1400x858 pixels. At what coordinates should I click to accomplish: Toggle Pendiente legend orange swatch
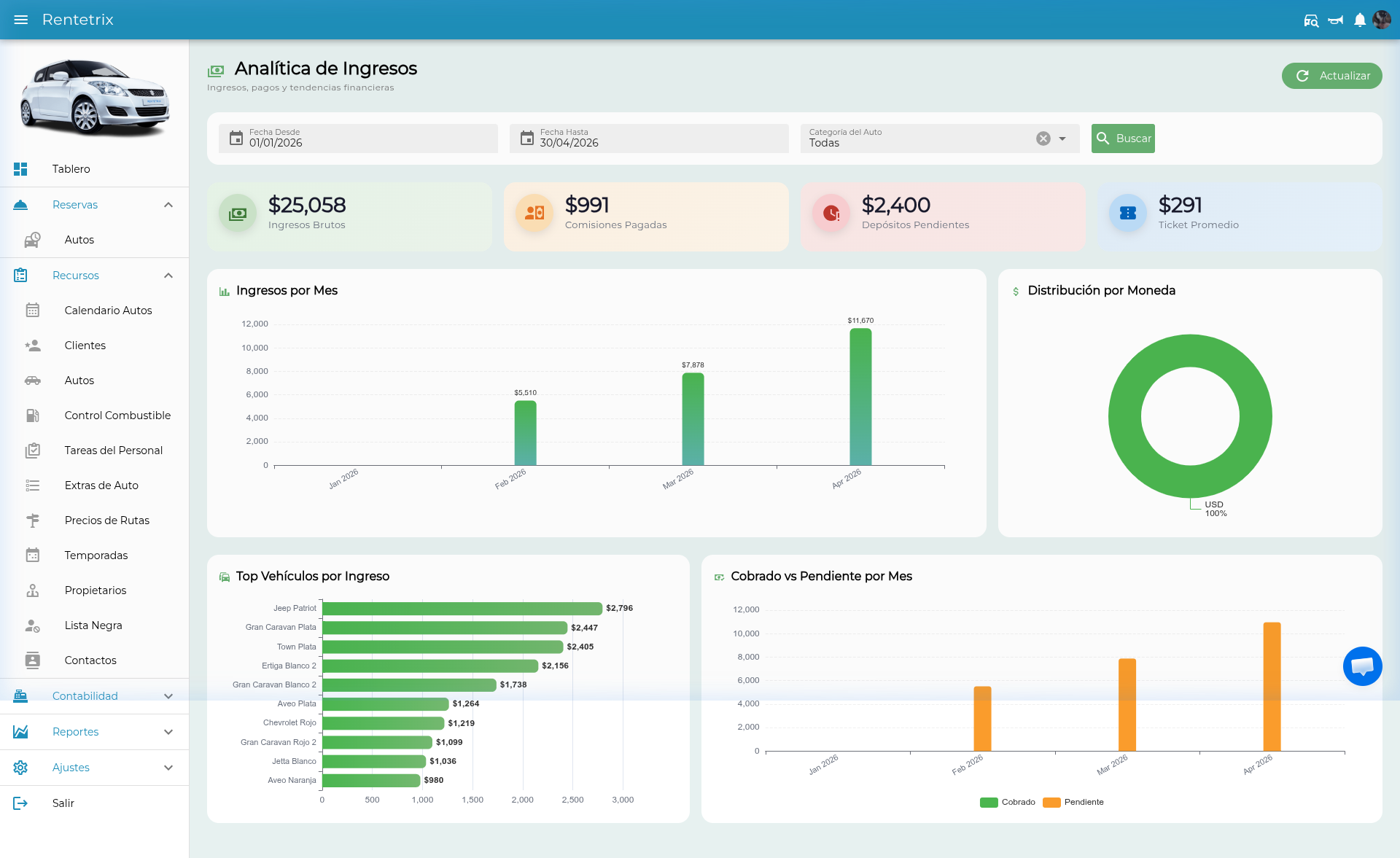coord(1051,802)
